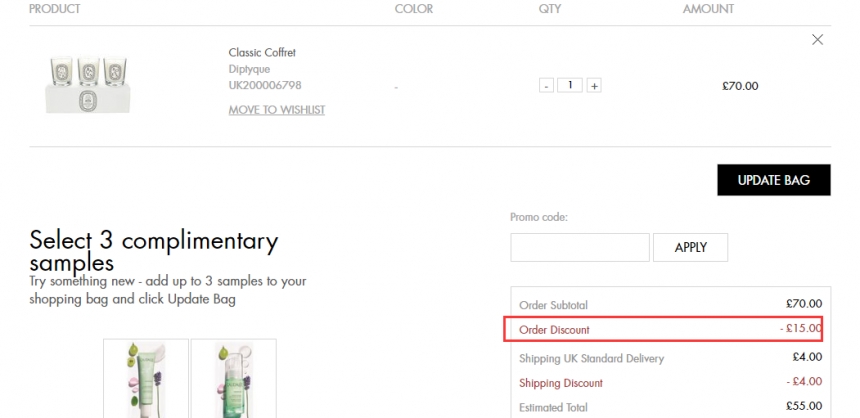Viewport: 860px width, 418px height.
Task: Move the item to wishlist
Action: pos(276,110)
